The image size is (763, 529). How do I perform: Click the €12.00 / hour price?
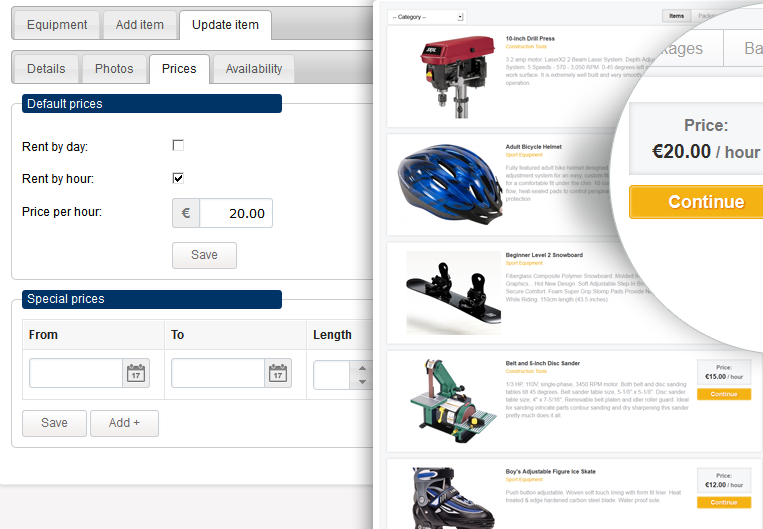(x=724, y=485)
